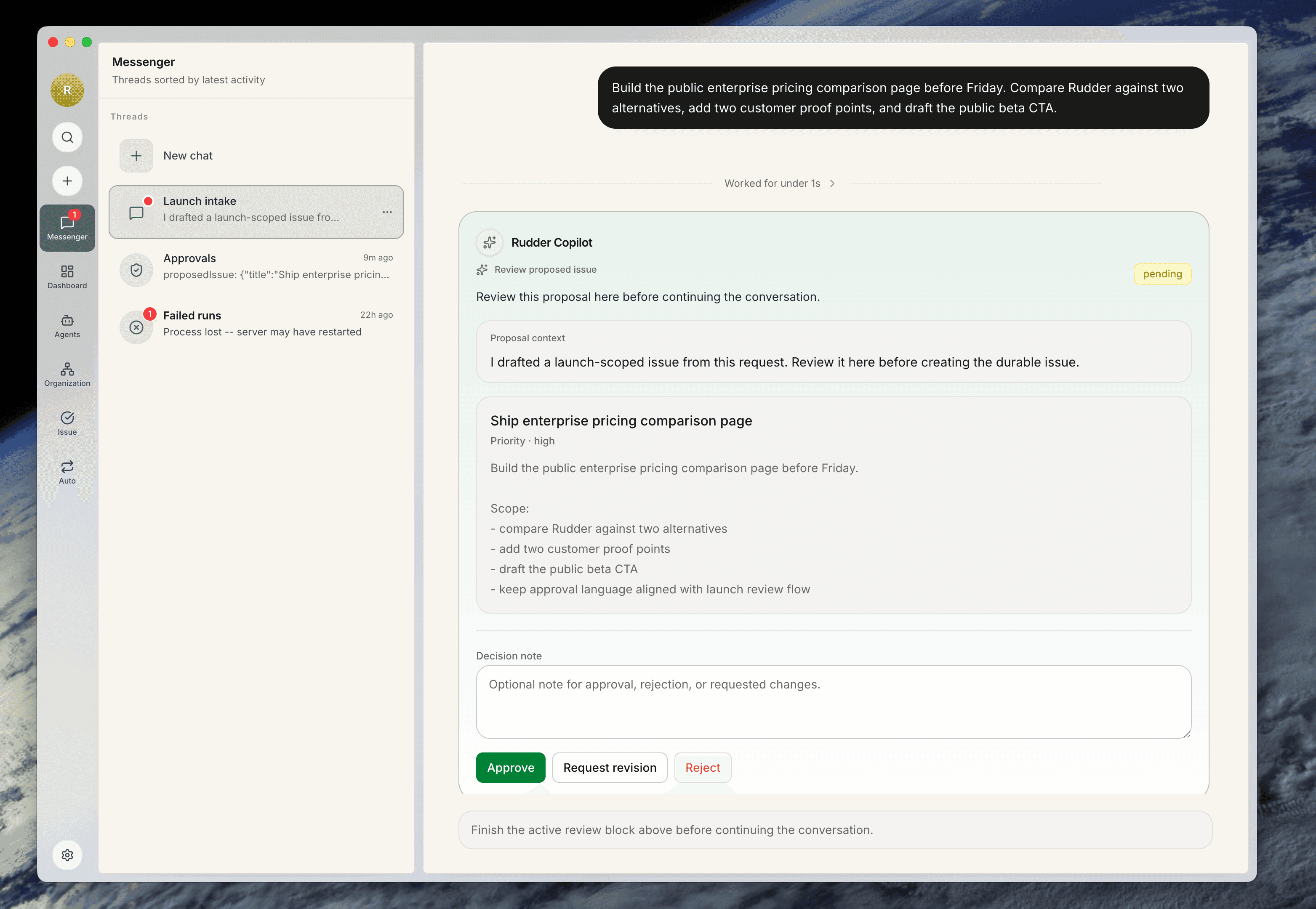1316x909 pixels.
Task: Click the R user avatar
Action: pyautogui.click(x=67, y=90)
